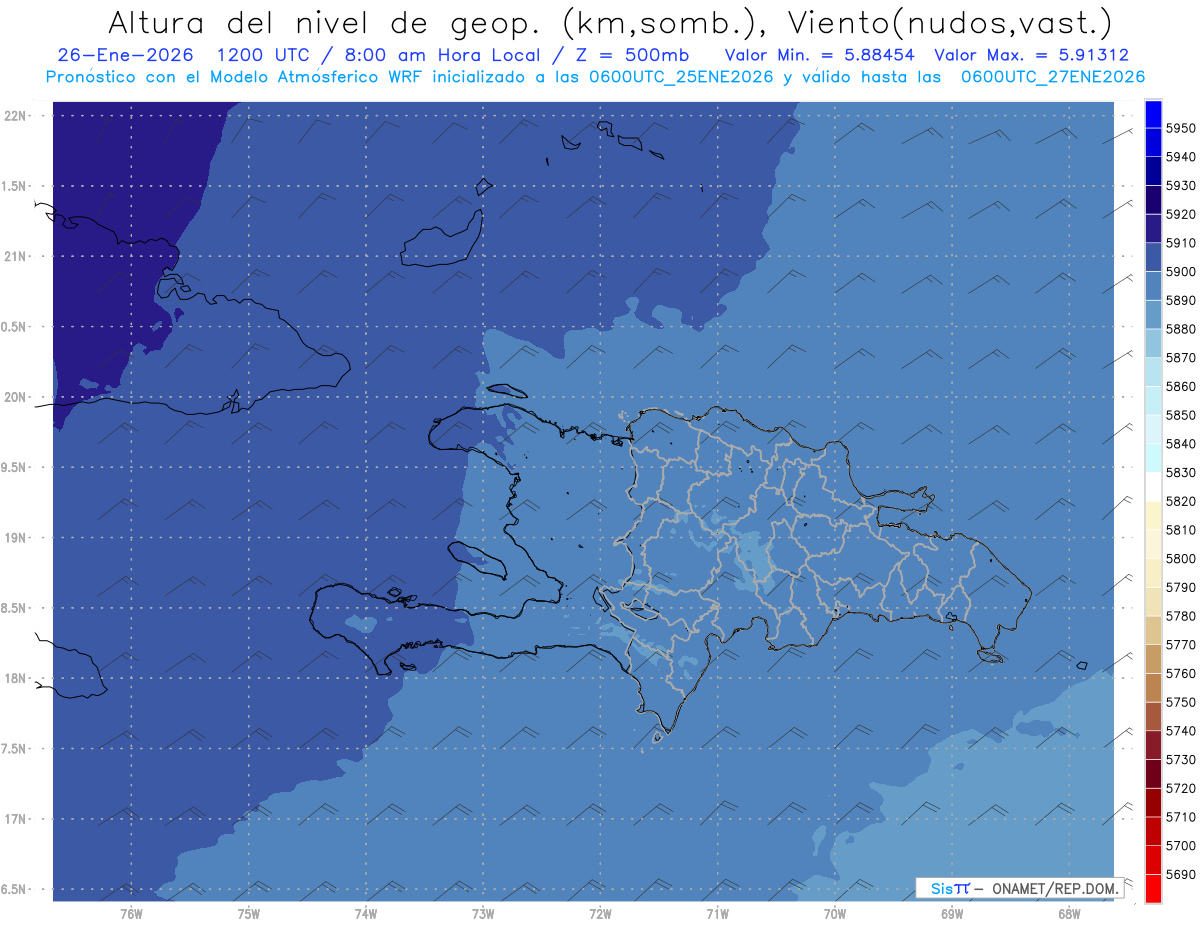Viewport: 1200px width, 927px height.
Task: Click the '8.5N' latitude label
Action: click(14, 608)
